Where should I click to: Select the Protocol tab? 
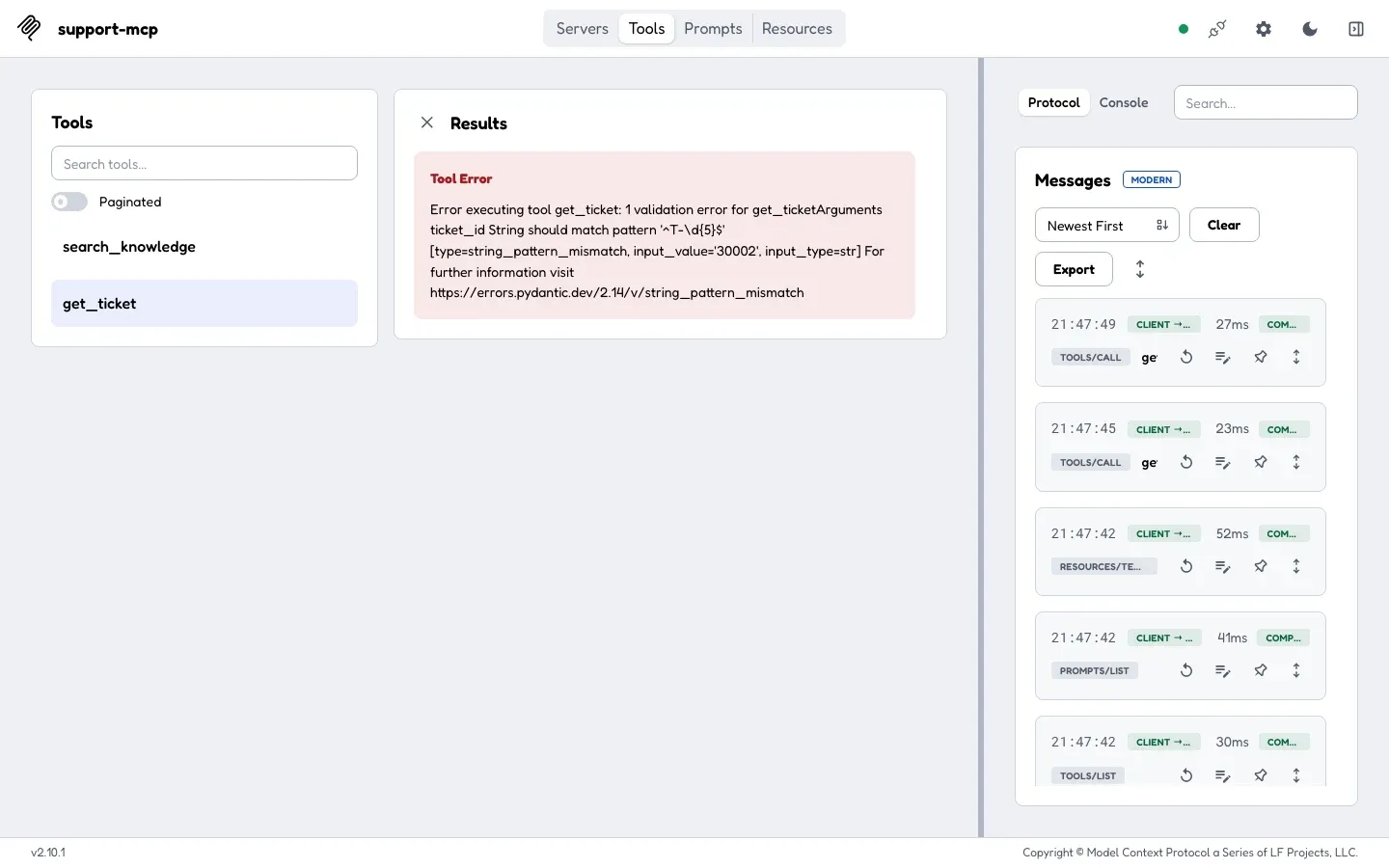[1054, 102]
